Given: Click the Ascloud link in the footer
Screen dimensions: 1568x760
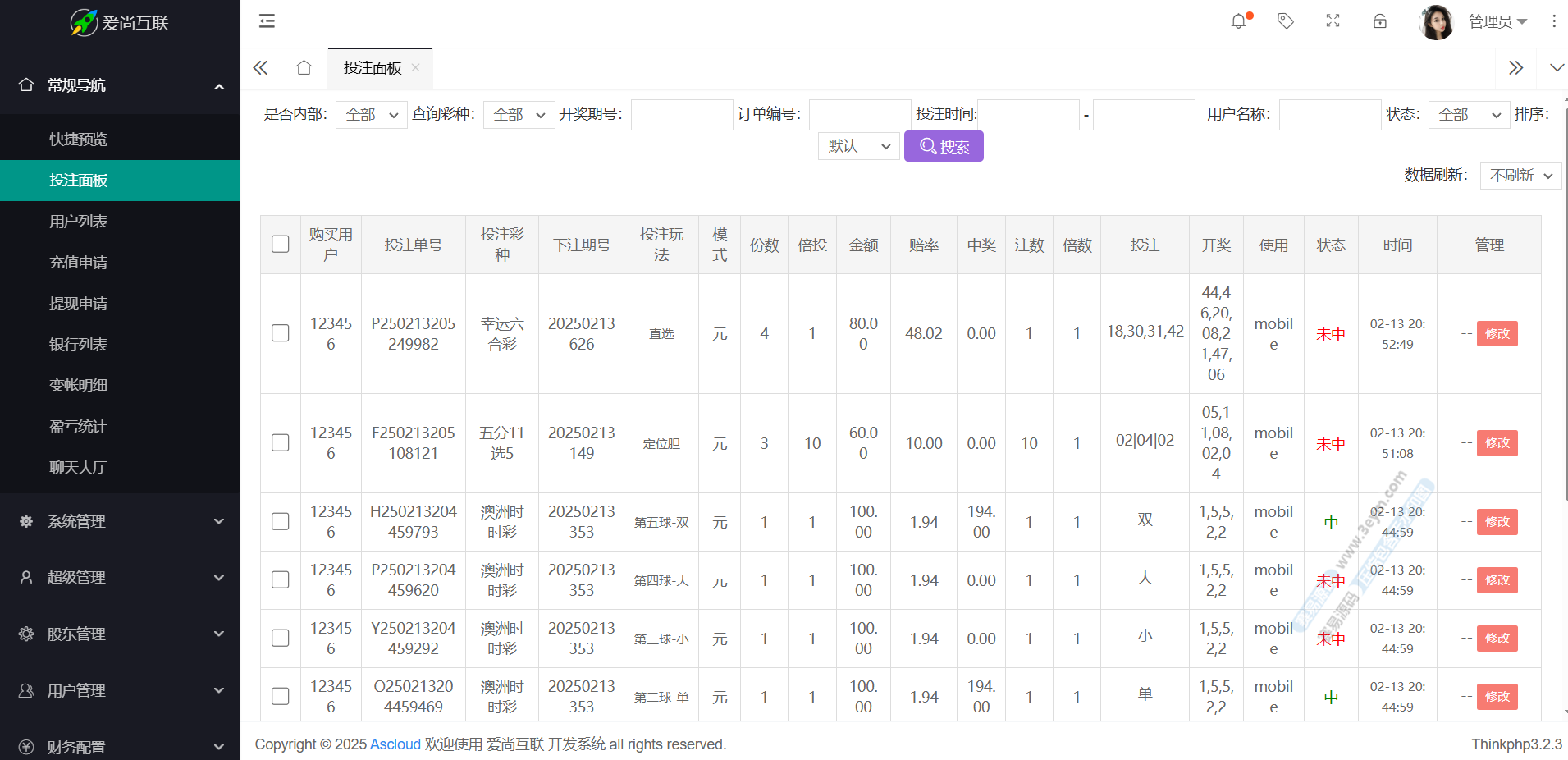Looking at the screenshot, I should (395, 744).
